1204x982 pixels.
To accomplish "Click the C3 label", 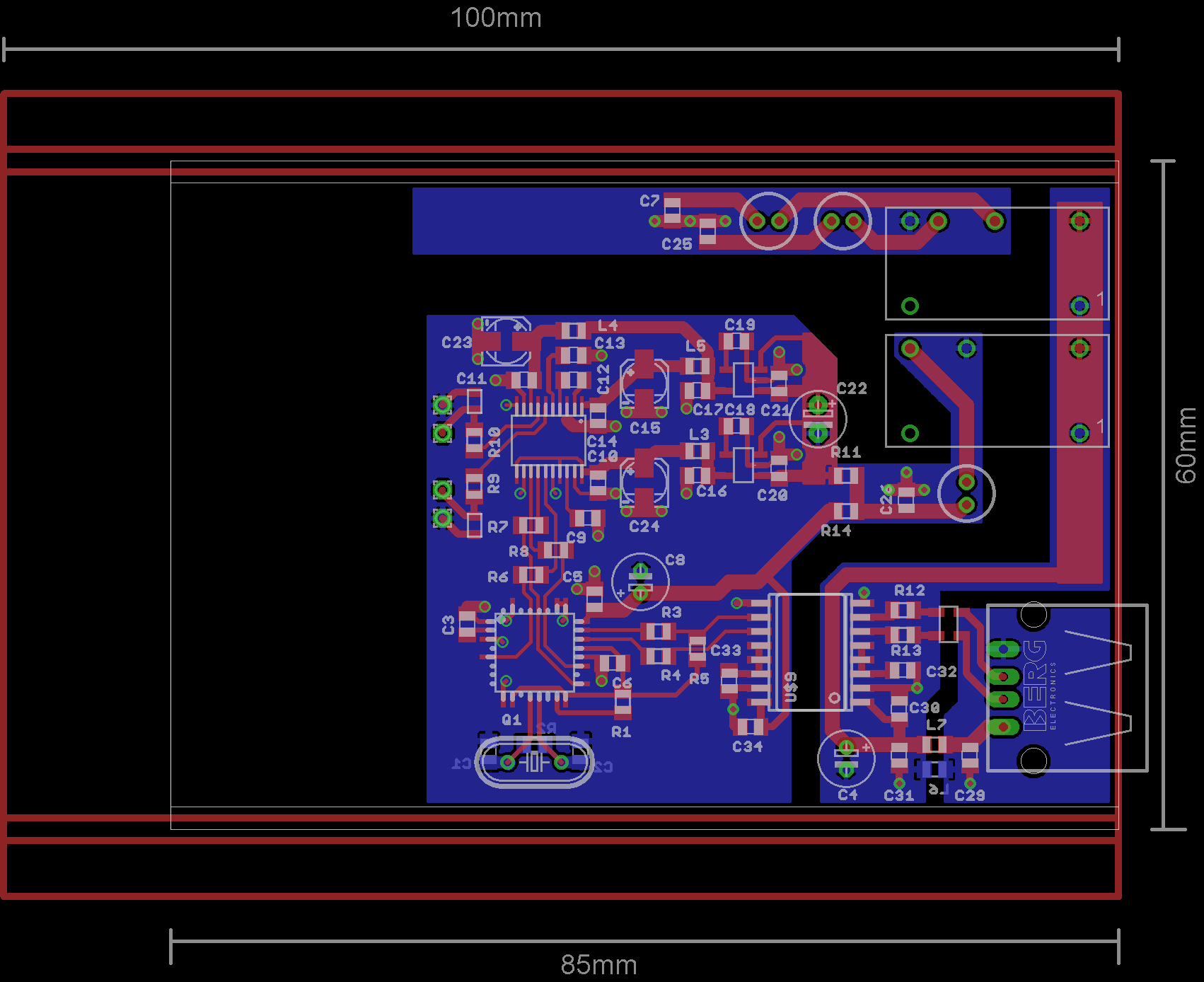I will tap(448, 625).
